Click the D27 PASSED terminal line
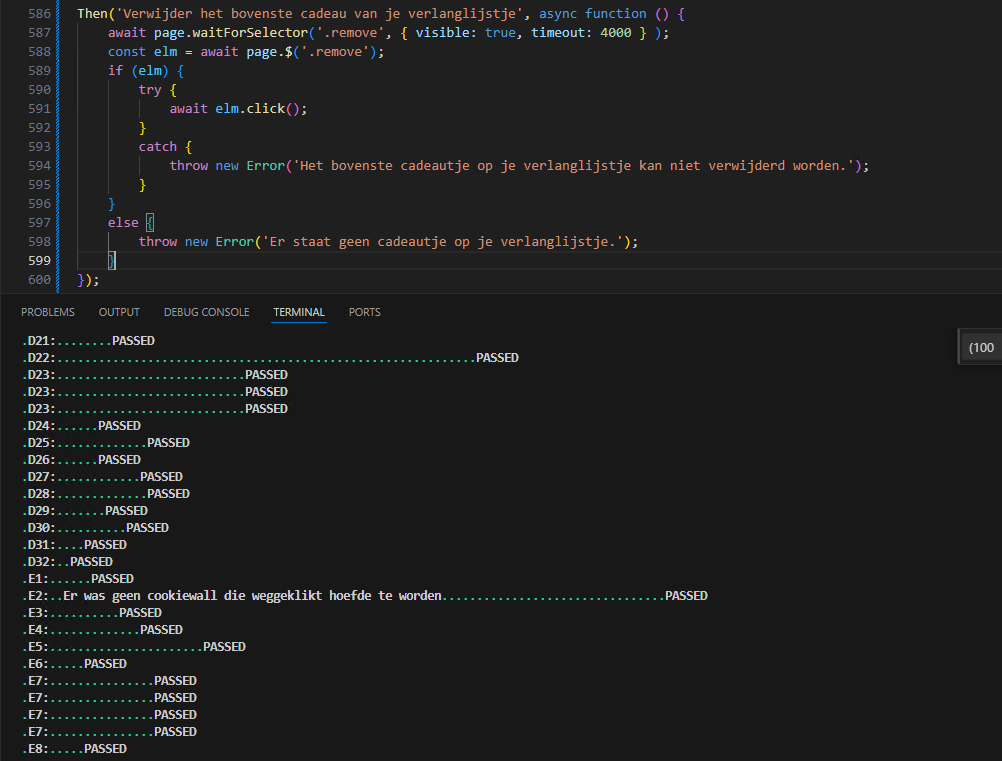This screenshot has height=761, width=1002. 103,477
